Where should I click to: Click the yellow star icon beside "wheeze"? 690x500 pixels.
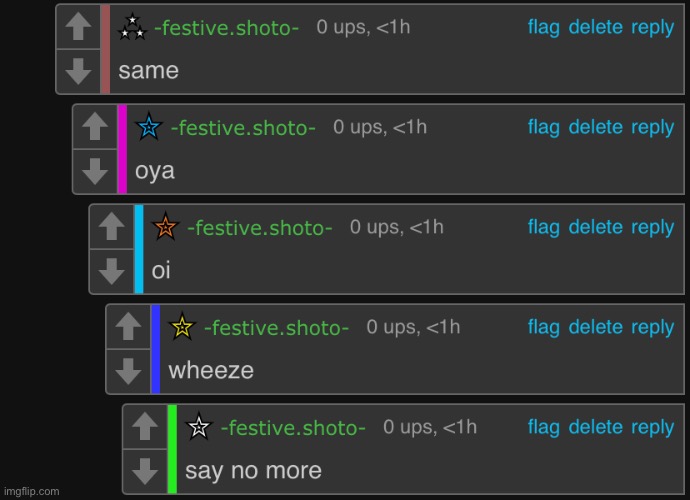tap(182, 327)
